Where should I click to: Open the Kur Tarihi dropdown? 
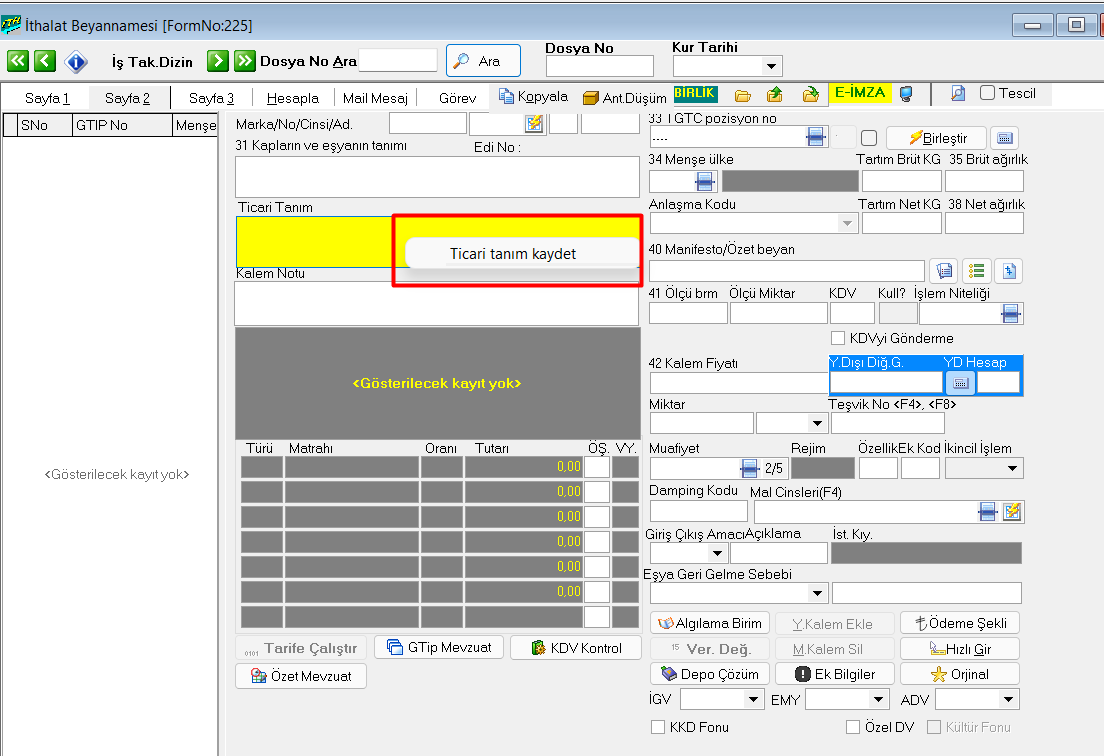coord(771,66)
